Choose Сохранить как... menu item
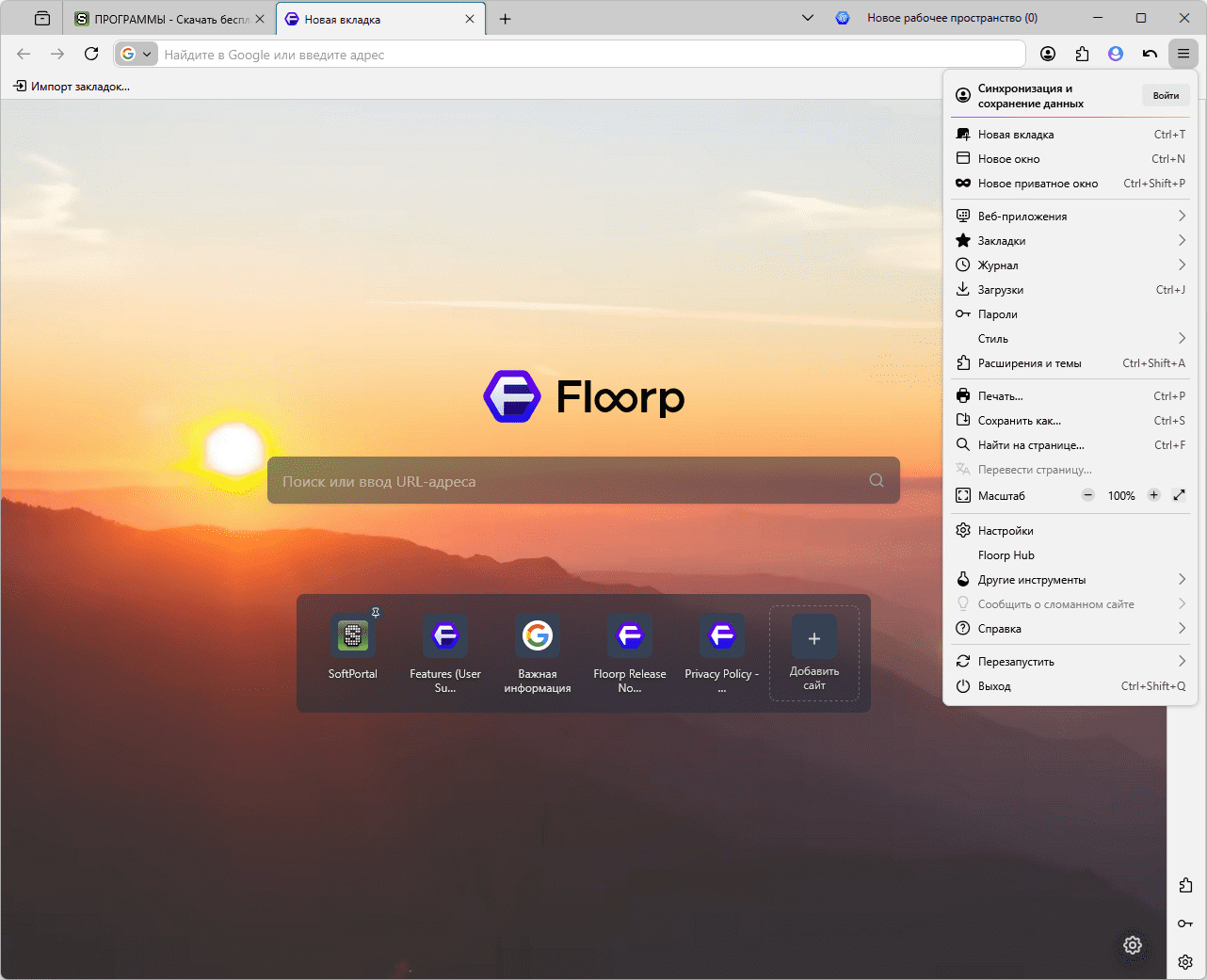 tap(1070, 421)
